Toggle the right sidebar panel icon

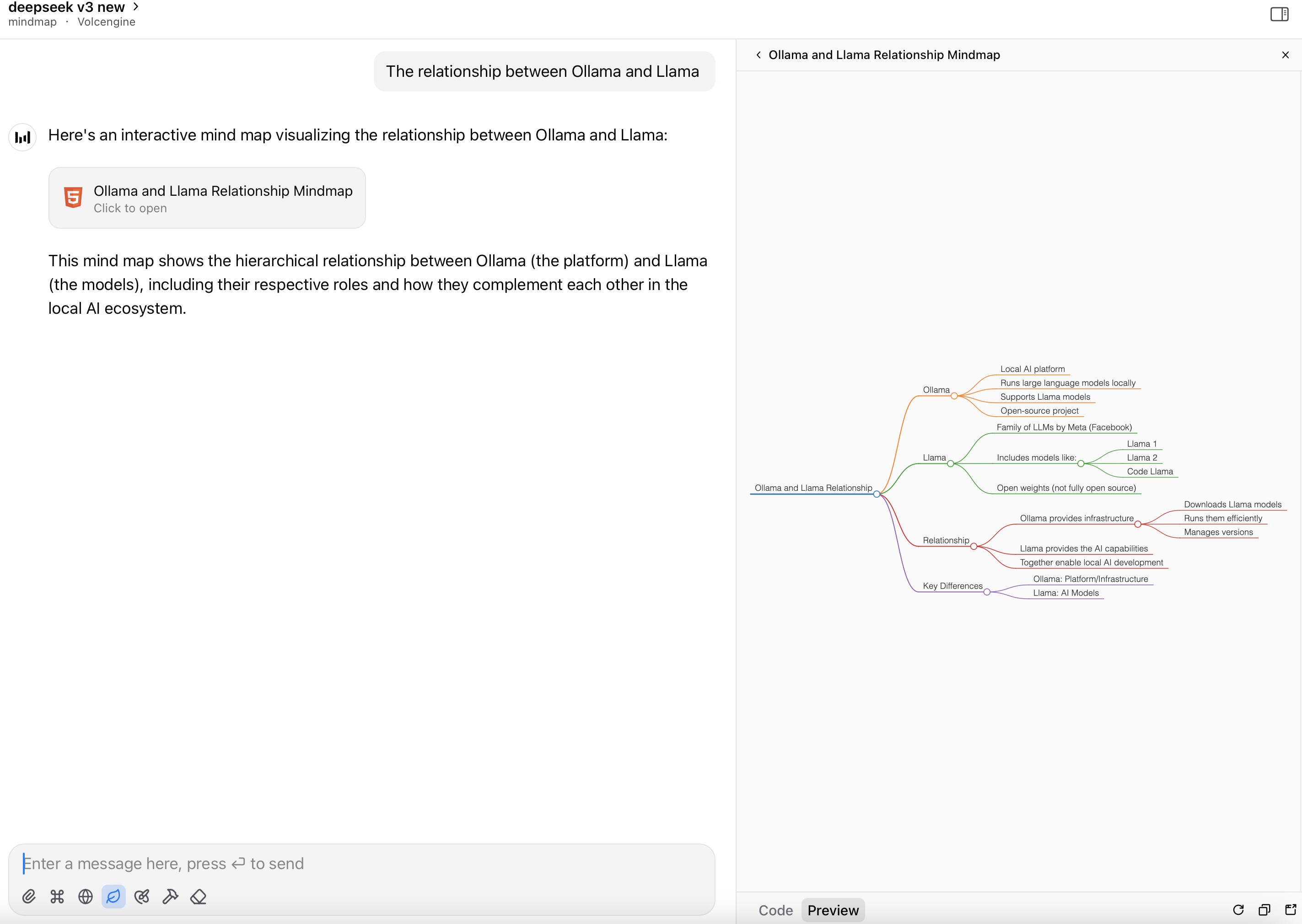tap(1279, 14)
